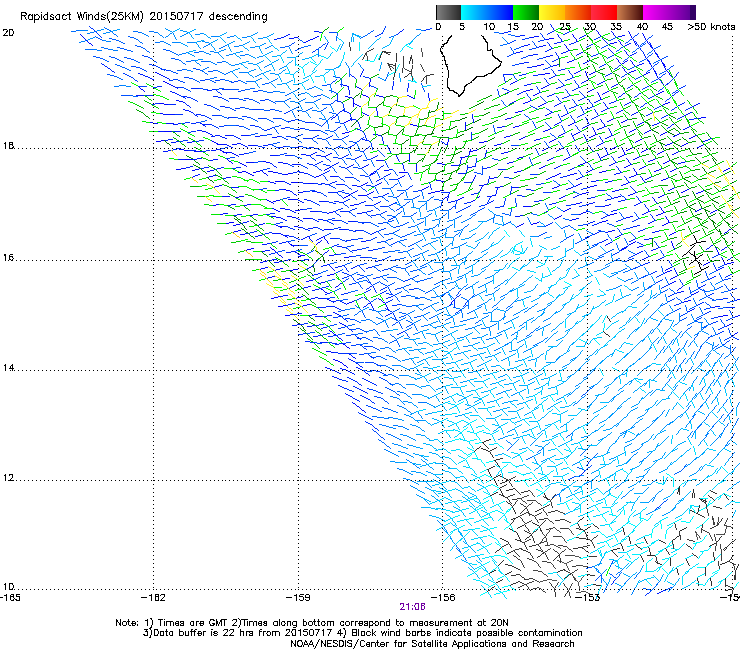Viewport: 740px width, 650px height.
Task: Click the latitude label 18
Action: 8,146
